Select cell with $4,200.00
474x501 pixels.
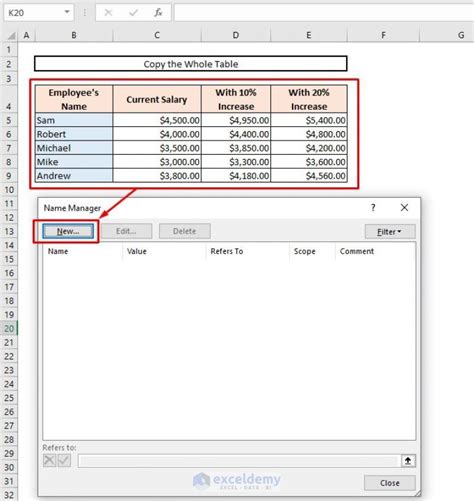[309, 148]
